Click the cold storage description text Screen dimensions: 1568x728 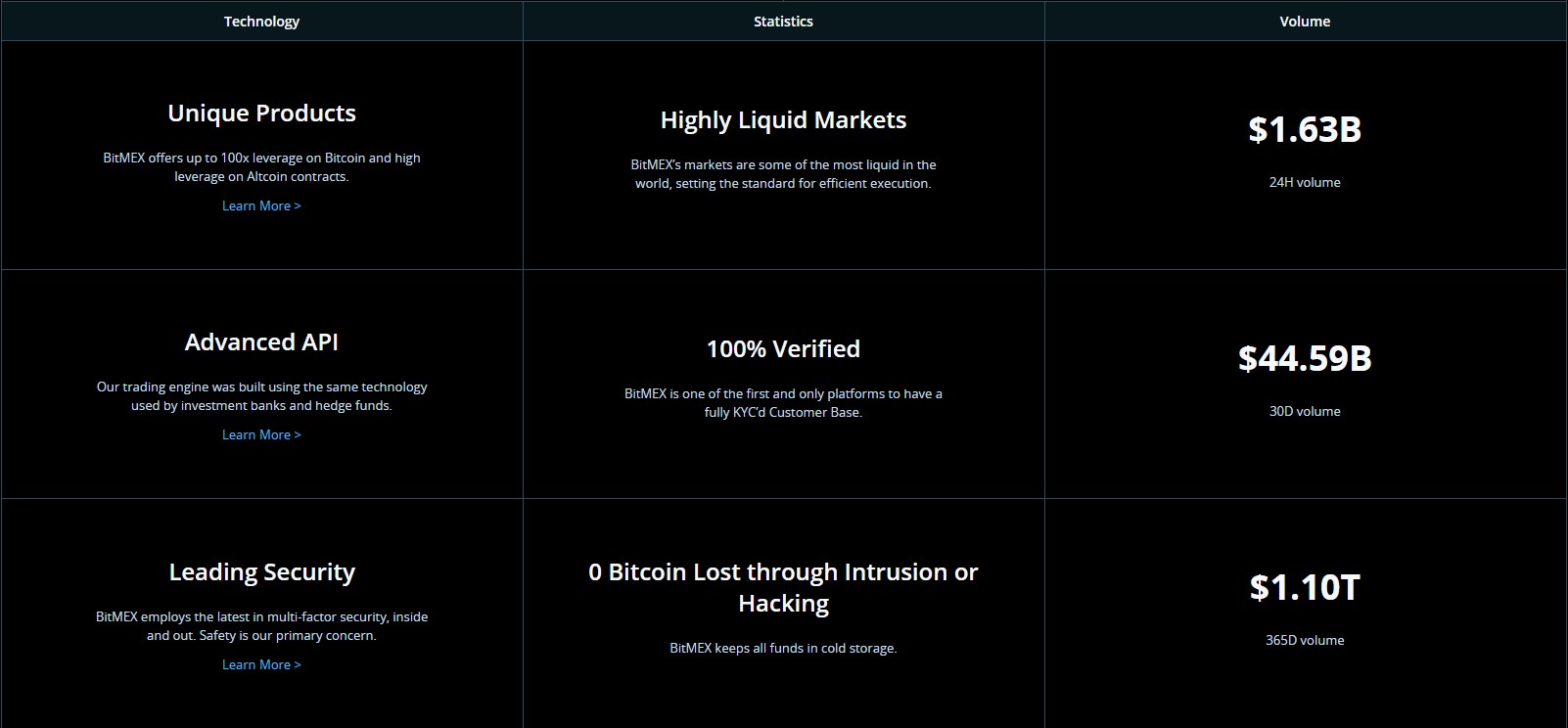coord(783,648)
